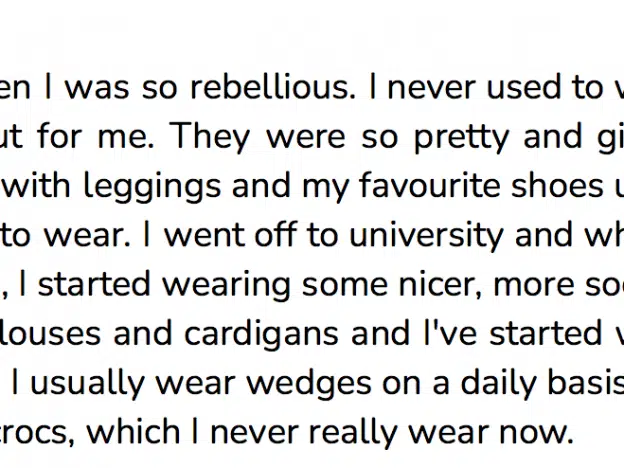The height and width of the screenshot is (468, 624).
Task: Click the word "wearing" in the fifth line
Action: pos(226,286)
